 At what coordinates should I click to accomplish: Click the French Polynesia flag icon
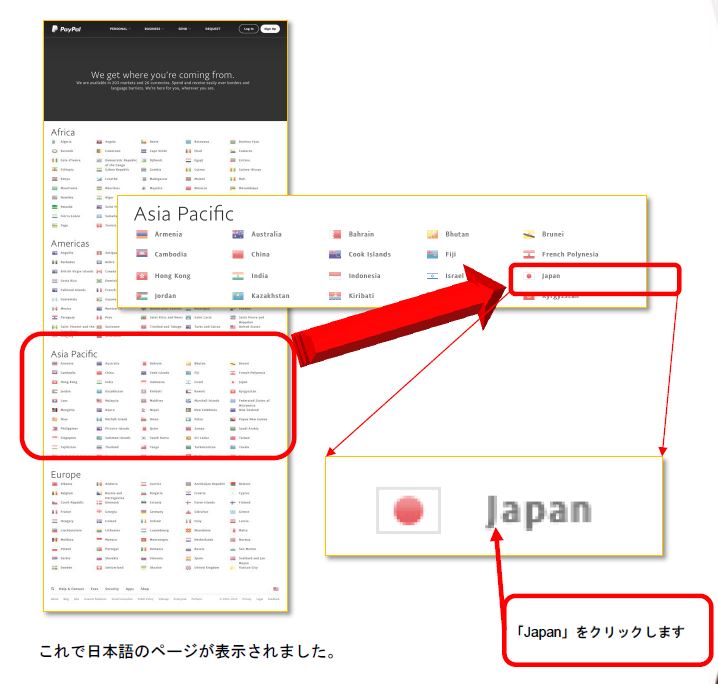pos(529,254)
